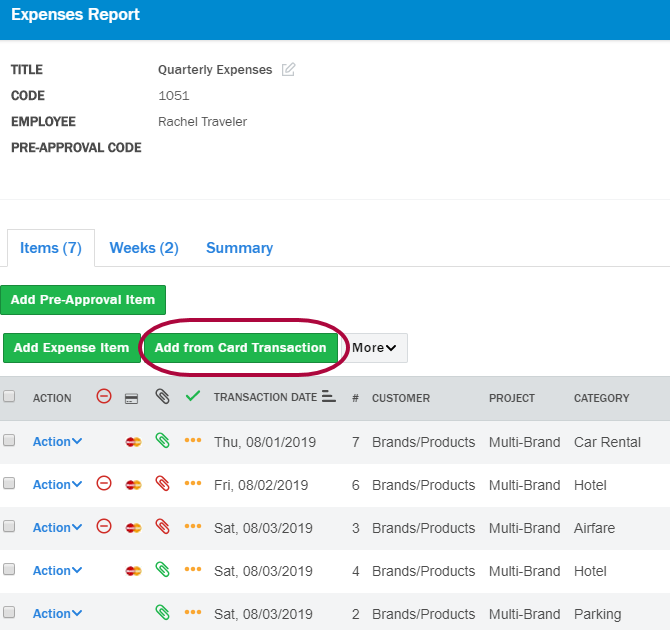The width and height of the screenshot is (670, 630).
Task: Click Brands/Products in the Car Rental row
Action: pos(423,442)
